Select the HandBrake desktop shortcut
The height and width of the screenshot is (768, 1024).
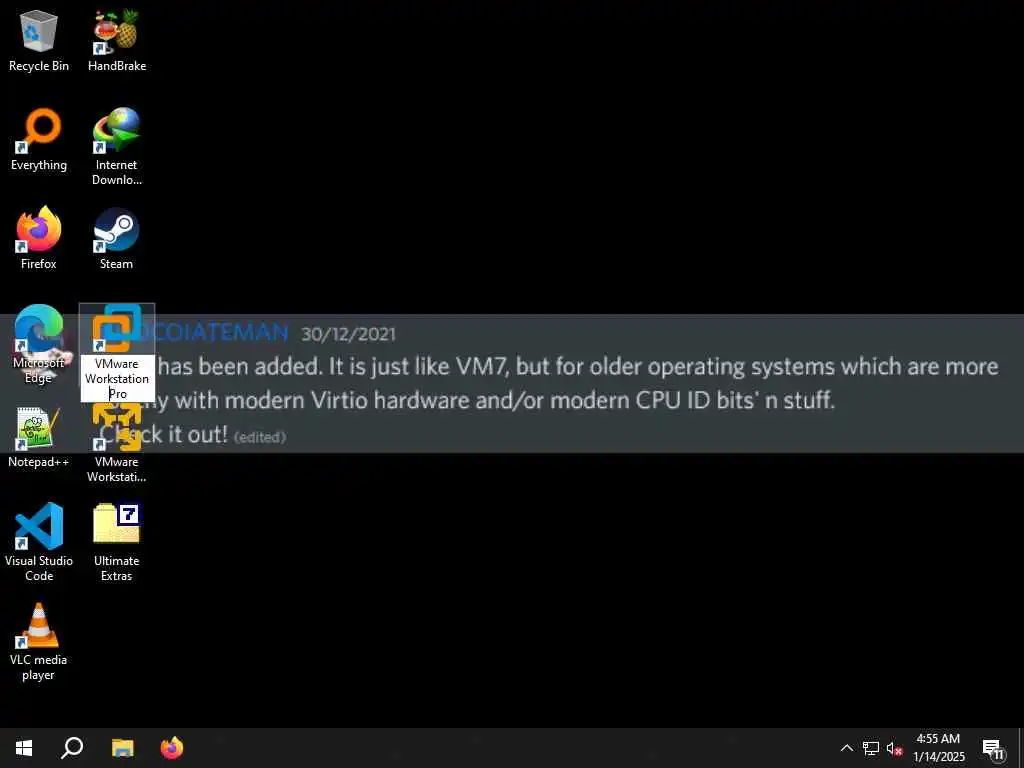117,40
